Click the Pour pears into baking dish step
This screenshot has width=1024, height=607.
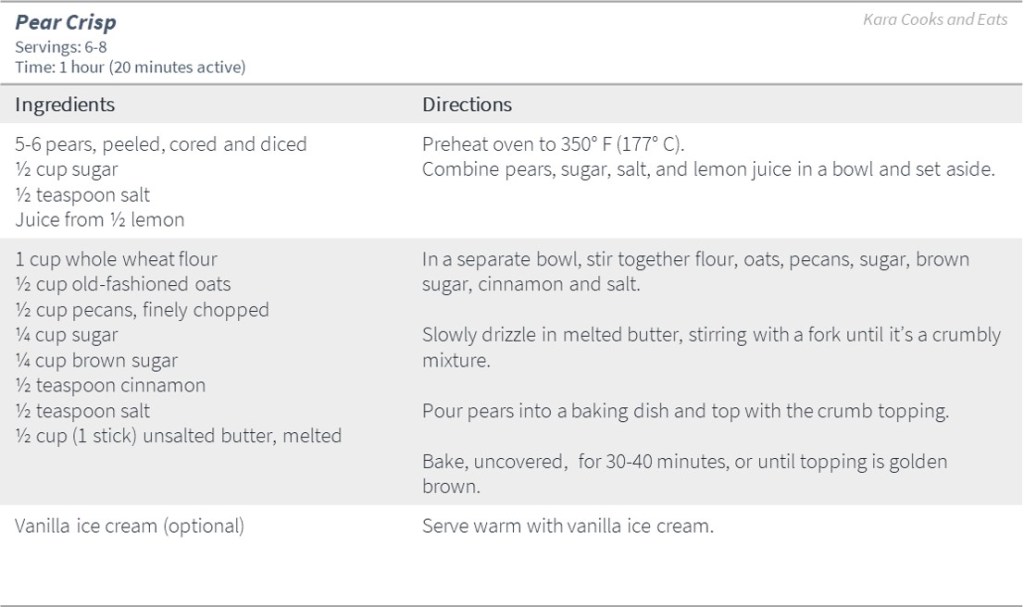[x=682, y=411]
